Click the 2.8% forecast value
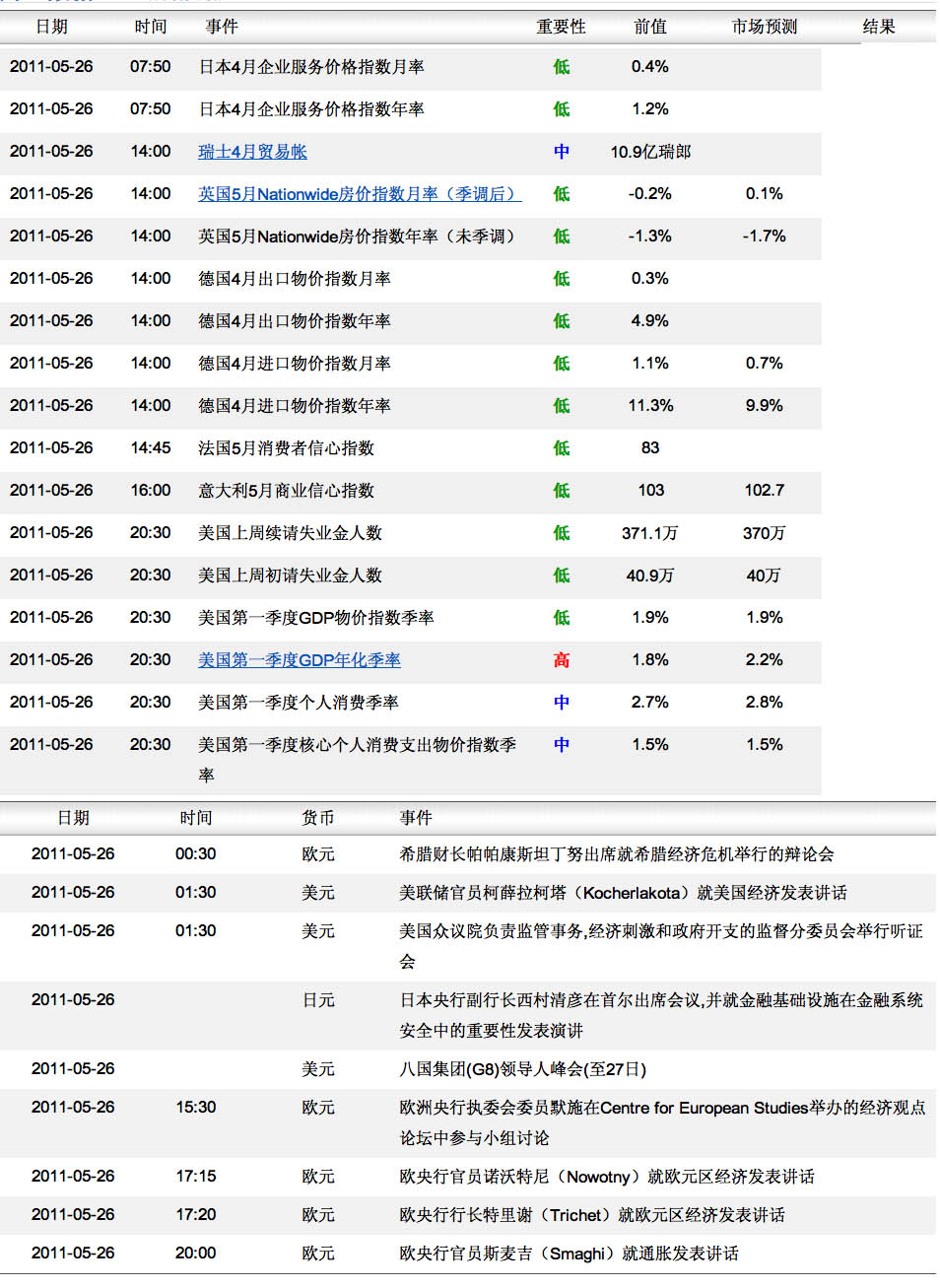The width and height of the screenshot is (940, 1288). click(x=765, y=703)
